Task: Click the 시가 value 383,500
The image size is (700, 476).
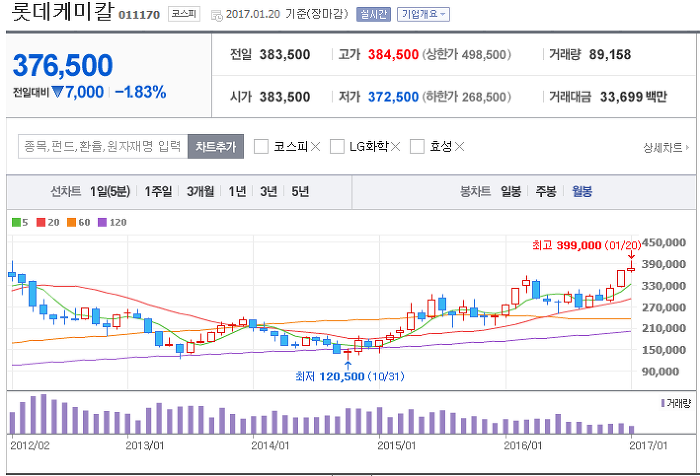Action: click(x=285, y=97)
